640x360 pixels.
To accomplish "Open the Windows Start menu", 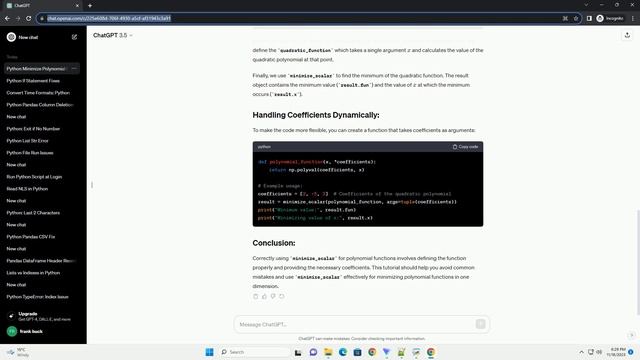I will [209, 352].
